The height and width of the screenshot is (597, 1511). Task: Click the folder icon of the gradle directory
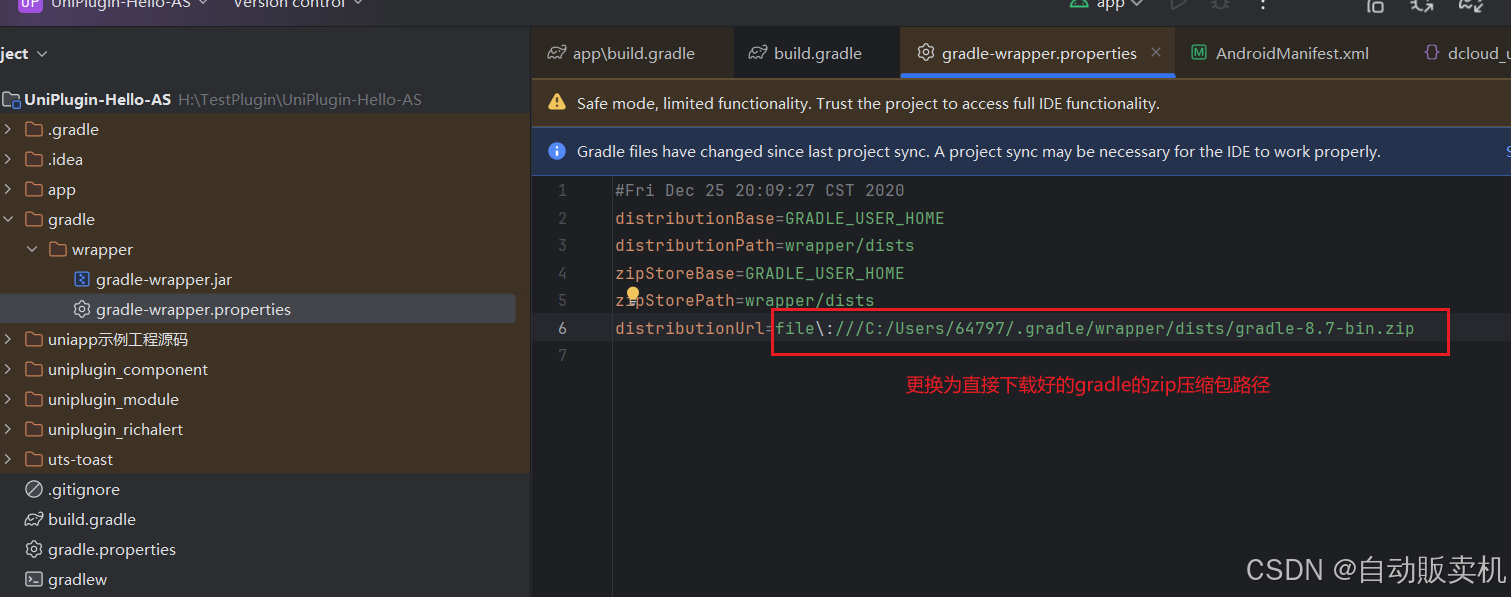tap(34, 219)
